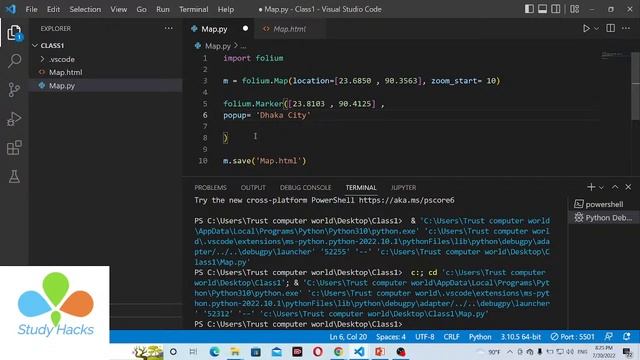The width and height of the screenshot is (640, 360).
Task: Click Port : 5501 Live Server status
Action: (x=572, y=337)
